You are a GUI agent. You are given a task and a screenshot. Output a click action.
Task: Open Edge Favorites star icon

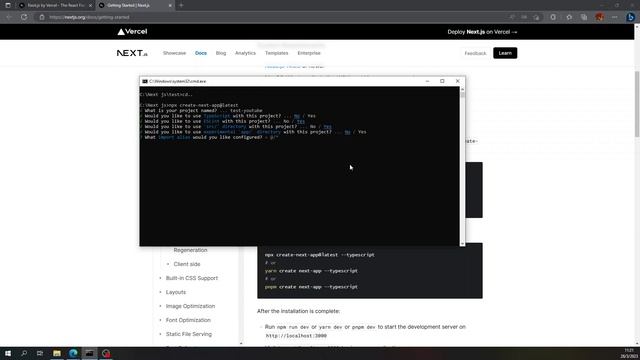point(569,17)
